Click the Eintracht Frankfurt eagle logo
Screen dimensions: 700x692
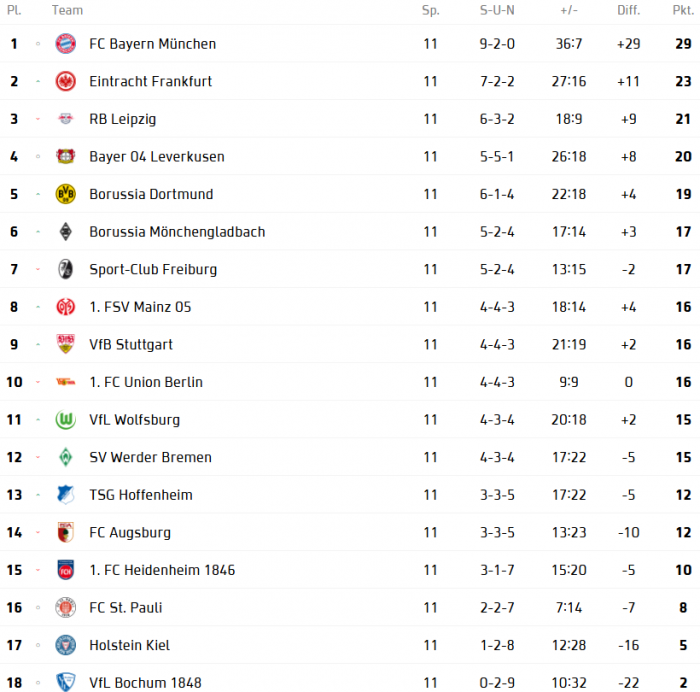tap(66, 81)
